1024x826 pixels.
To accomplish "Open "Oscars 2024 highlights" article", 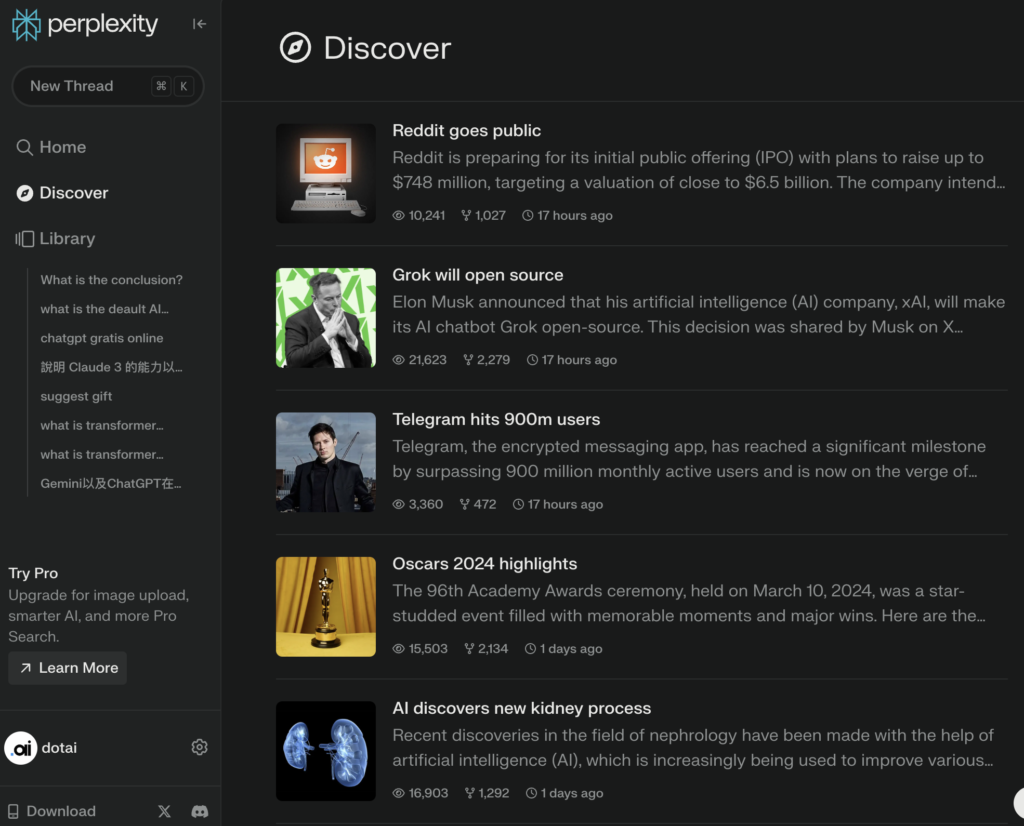I will click(x=485, y=564).
